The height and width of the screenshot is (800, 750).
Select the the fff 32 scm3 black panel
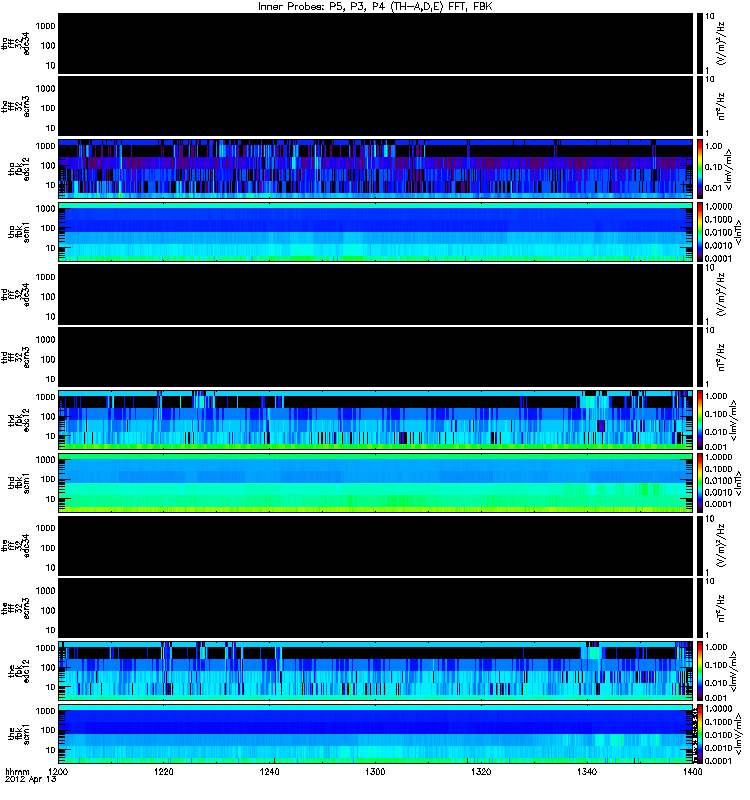point(375,608)
